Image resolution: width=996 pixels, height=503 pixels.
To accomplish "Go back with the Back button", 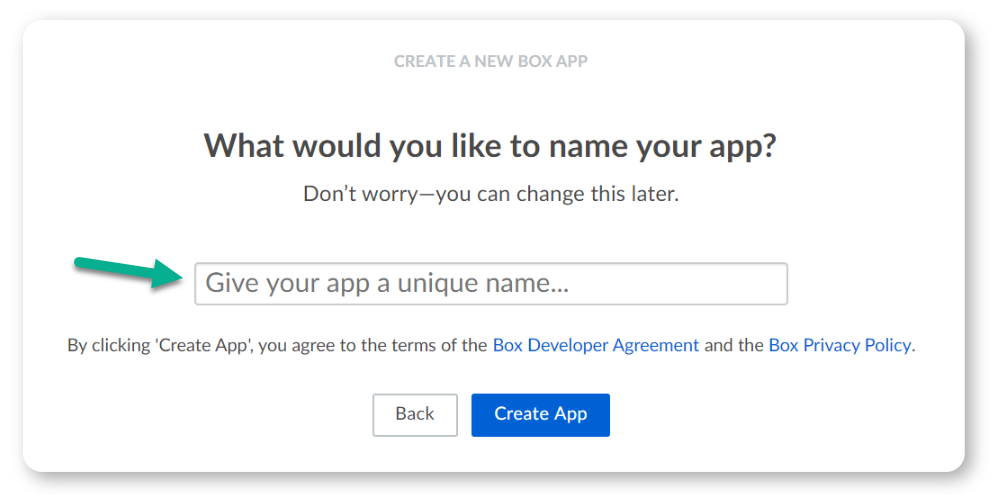I will coord(415,415).
